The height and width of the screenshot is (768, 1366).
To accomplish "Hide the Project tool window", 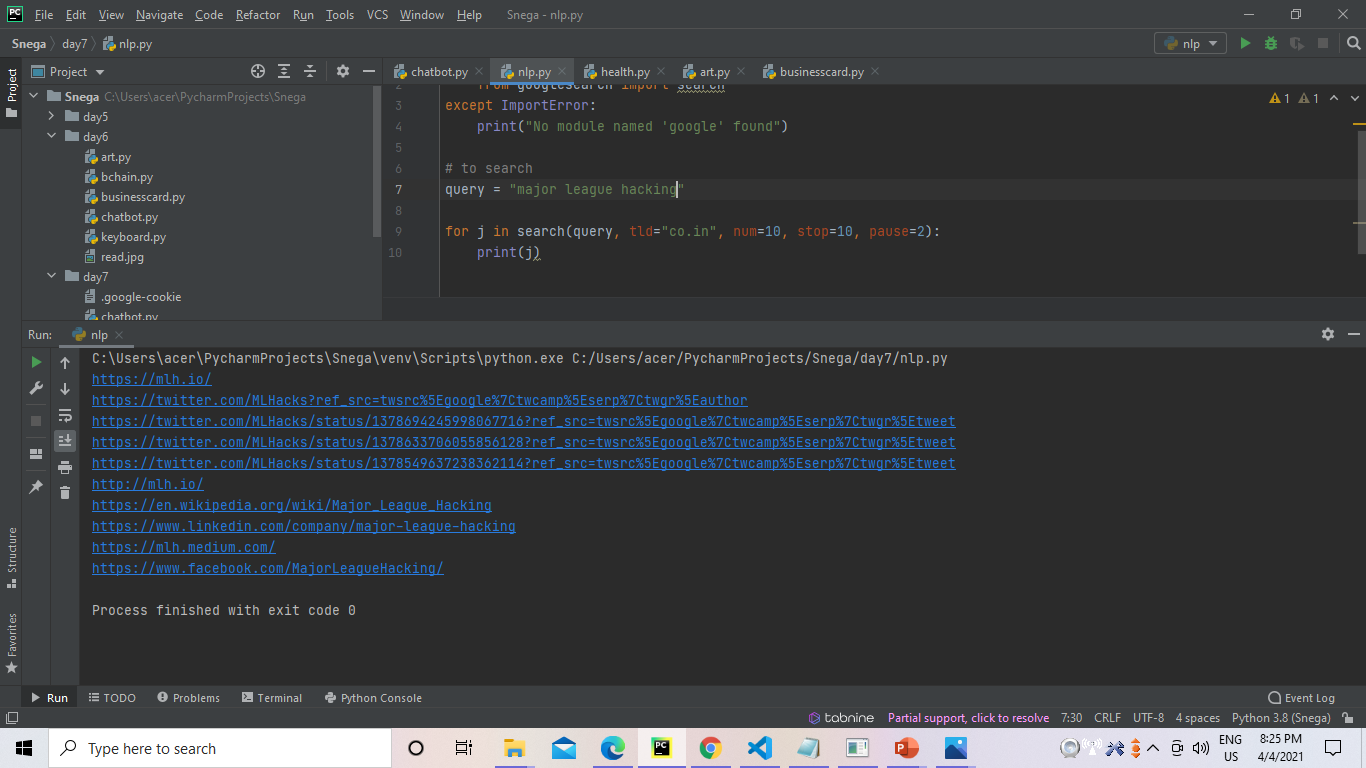I will click(368, 71).
